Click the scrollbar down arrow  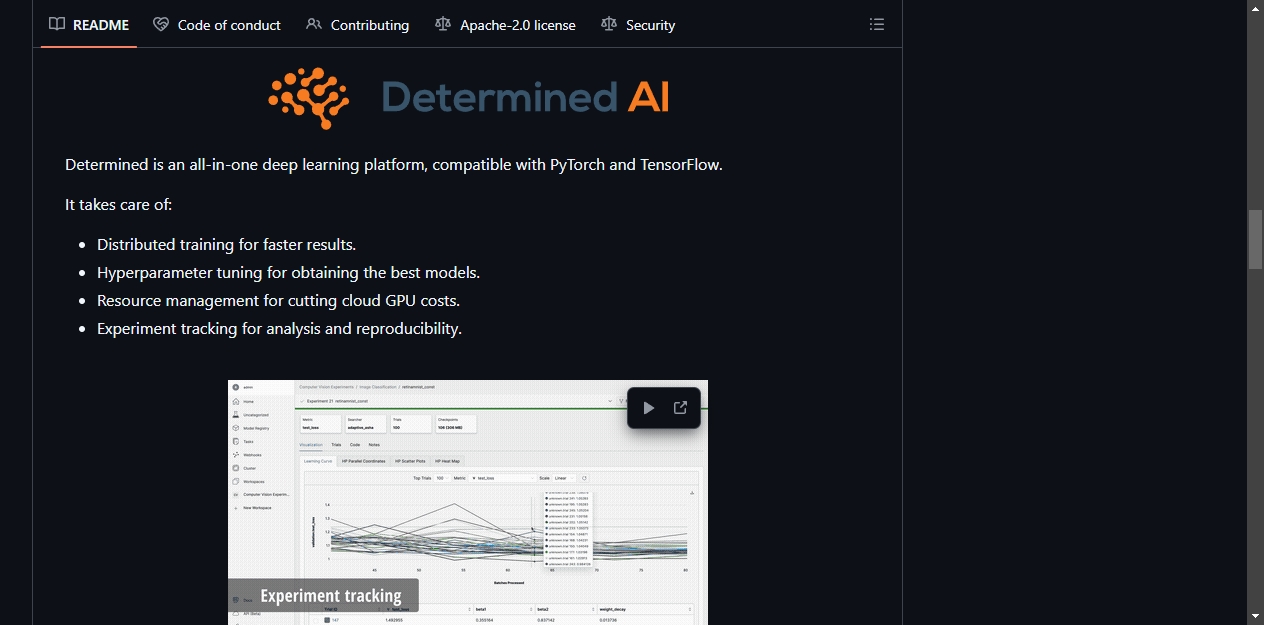pos(1255,616)
